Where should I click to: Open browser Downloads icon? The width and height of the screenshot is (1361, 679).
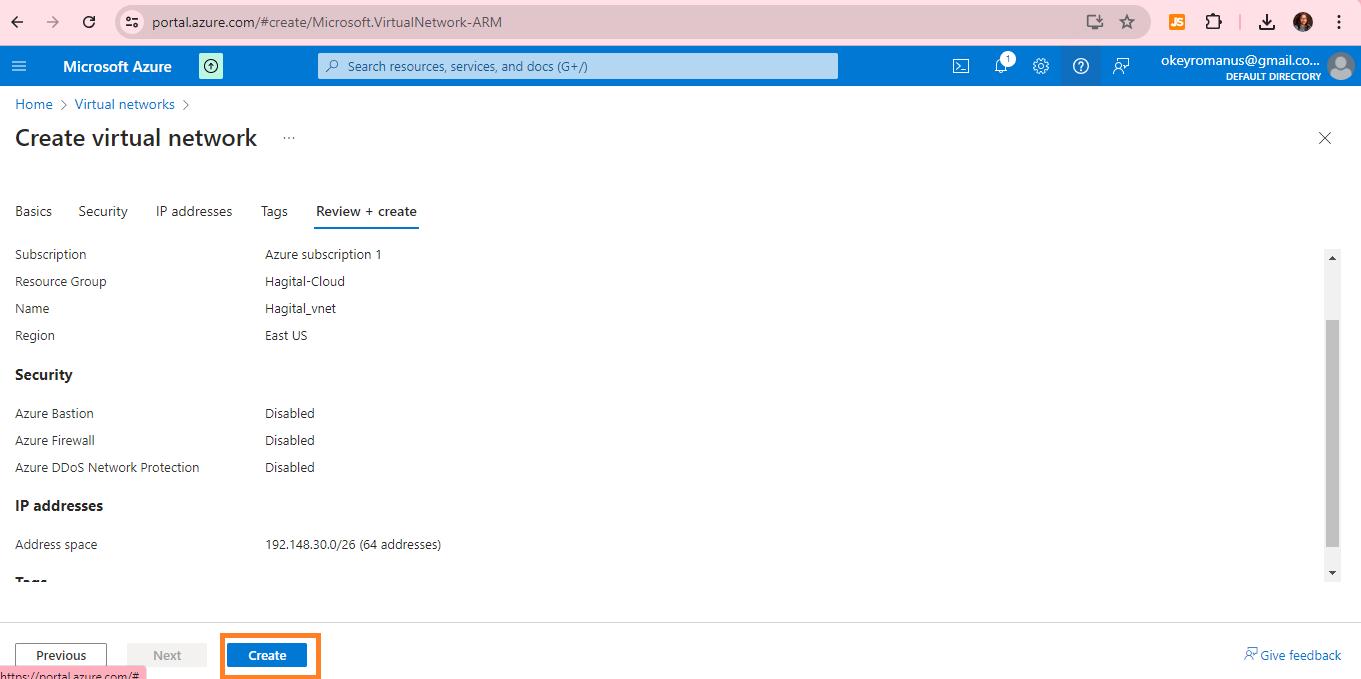(1267, 21)
